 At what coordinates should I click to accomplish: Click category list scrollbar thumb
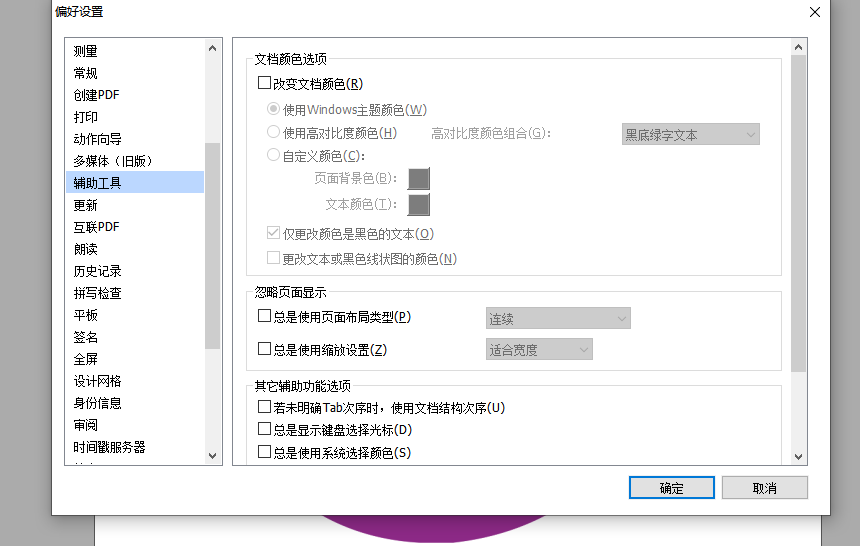coord(213,246)
